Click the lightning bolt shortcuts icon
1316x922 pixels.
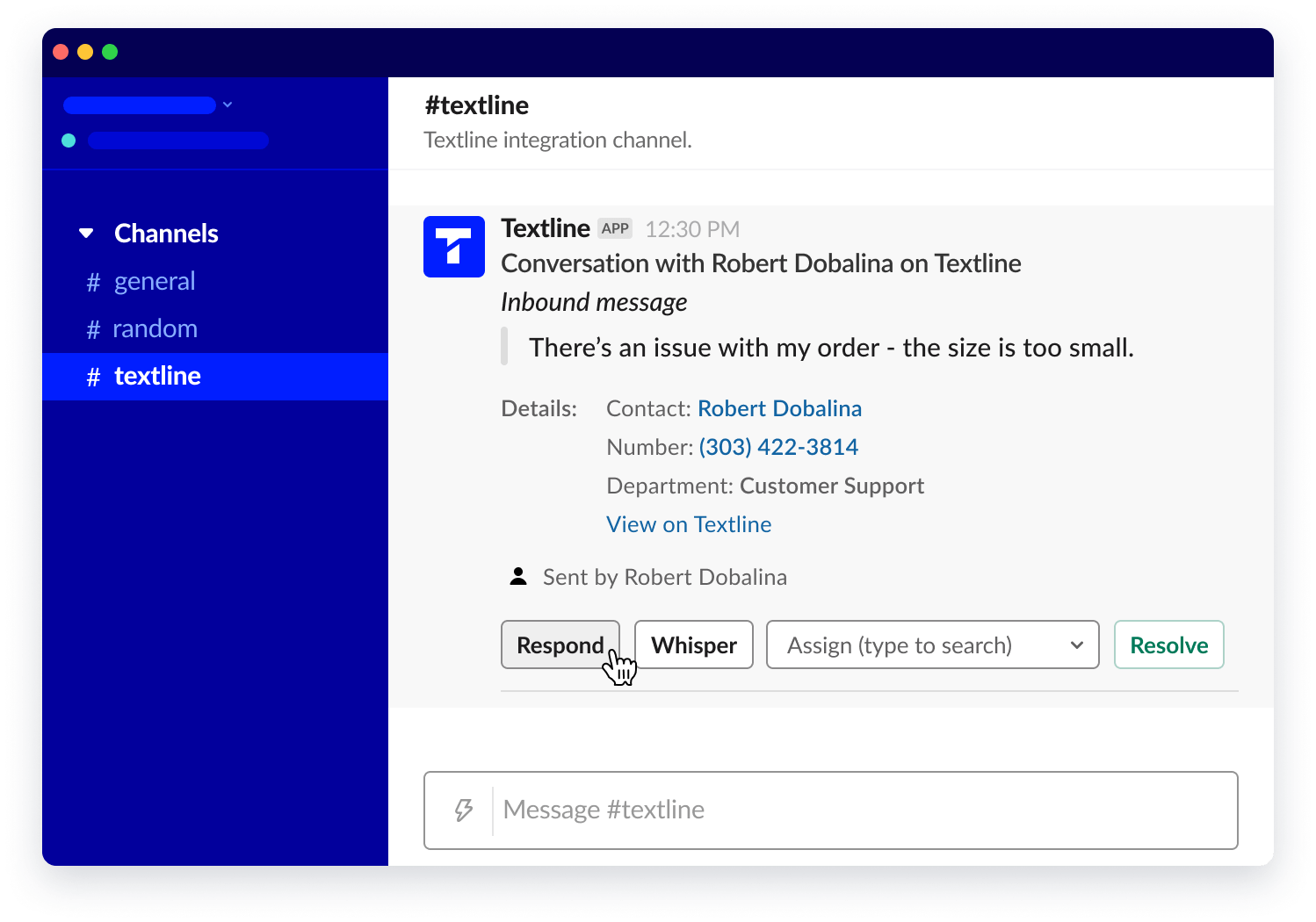point(464,810)
